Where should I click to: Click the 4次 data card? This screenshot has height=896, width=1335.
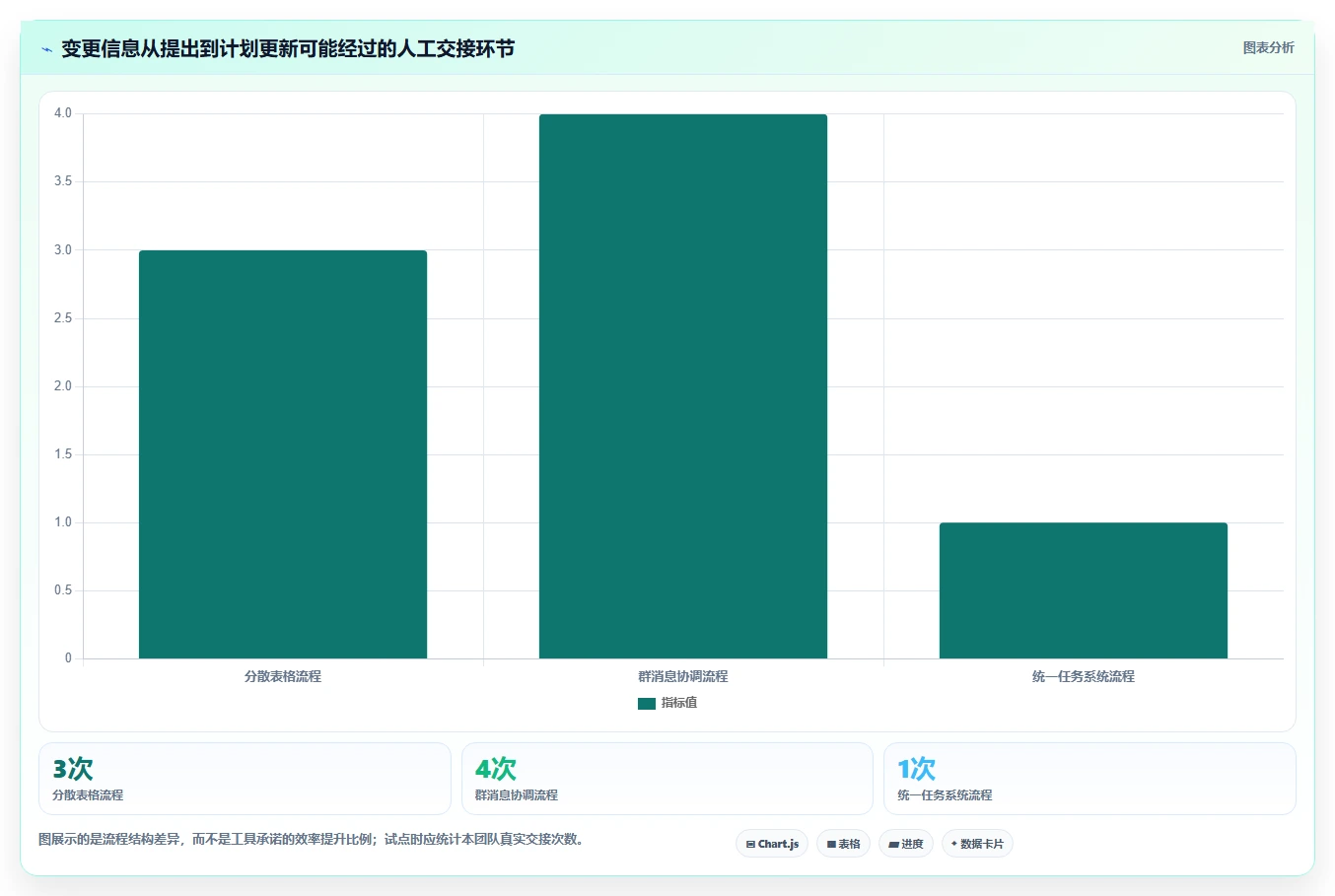point(667,779)
